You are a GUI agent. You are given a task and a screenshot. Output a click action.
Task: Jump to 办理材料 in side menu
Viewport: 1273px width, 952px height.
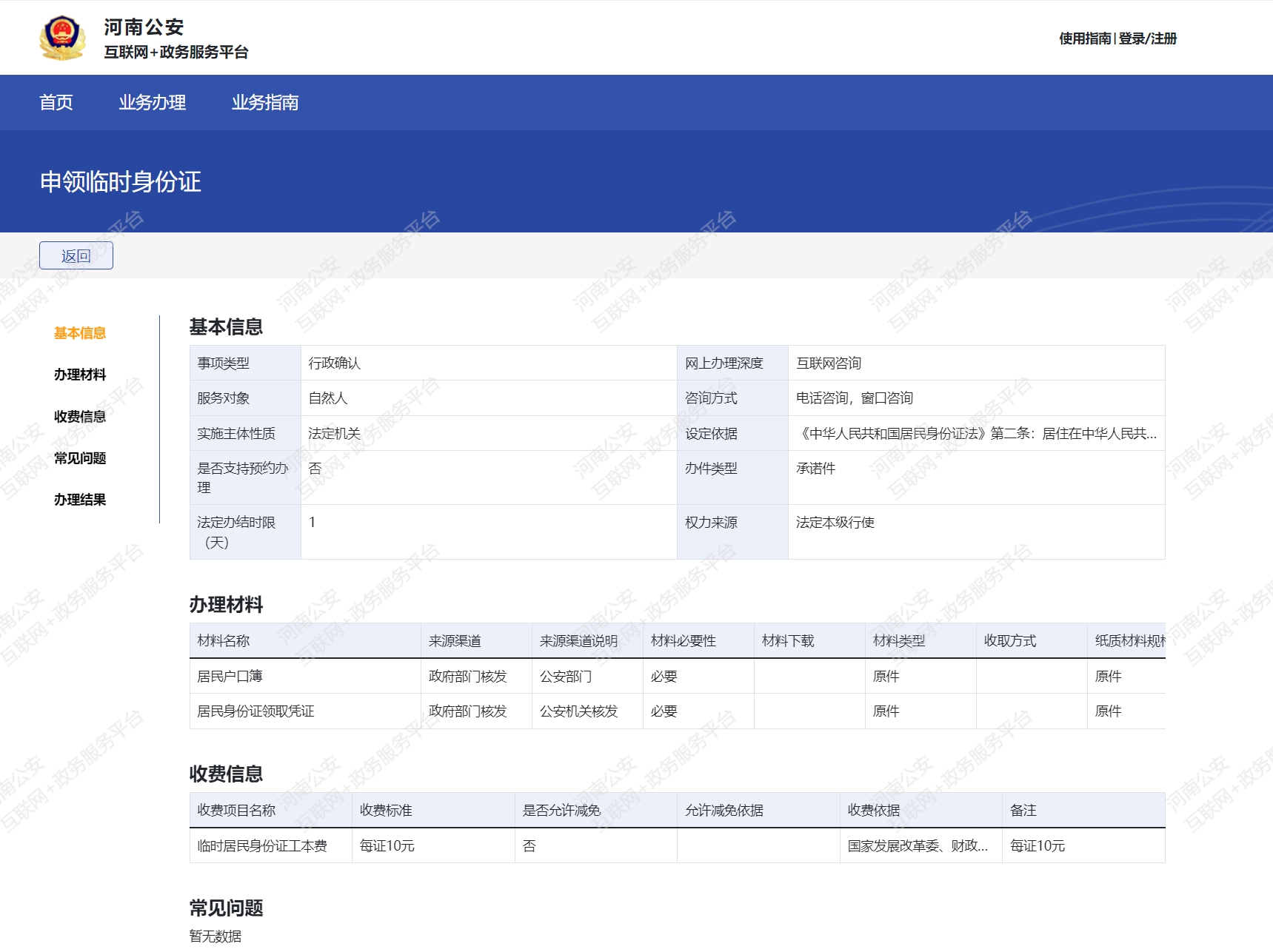click(x=80, y=375)
